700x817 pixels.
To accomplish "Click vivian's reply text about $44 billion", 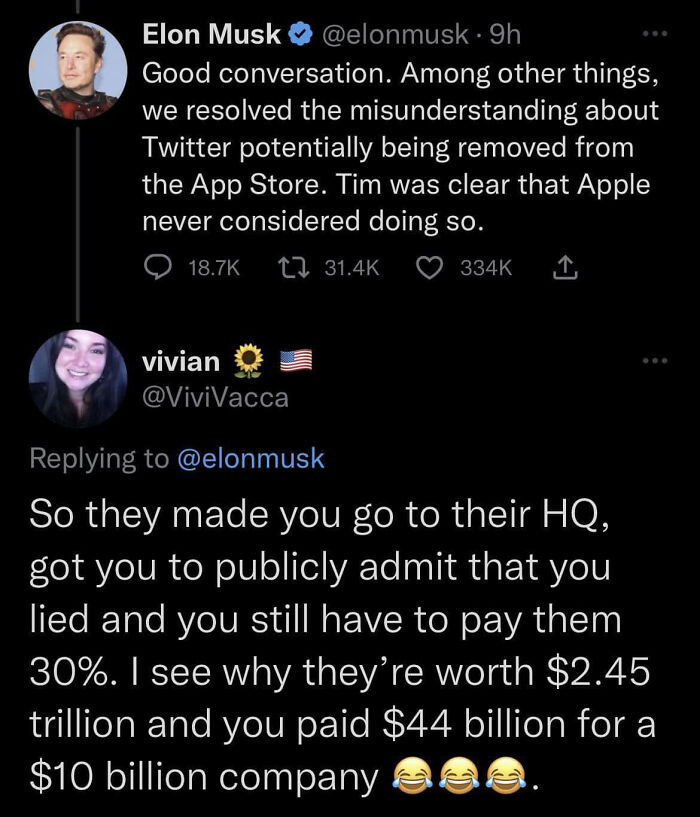I will [x=342, y=645].
